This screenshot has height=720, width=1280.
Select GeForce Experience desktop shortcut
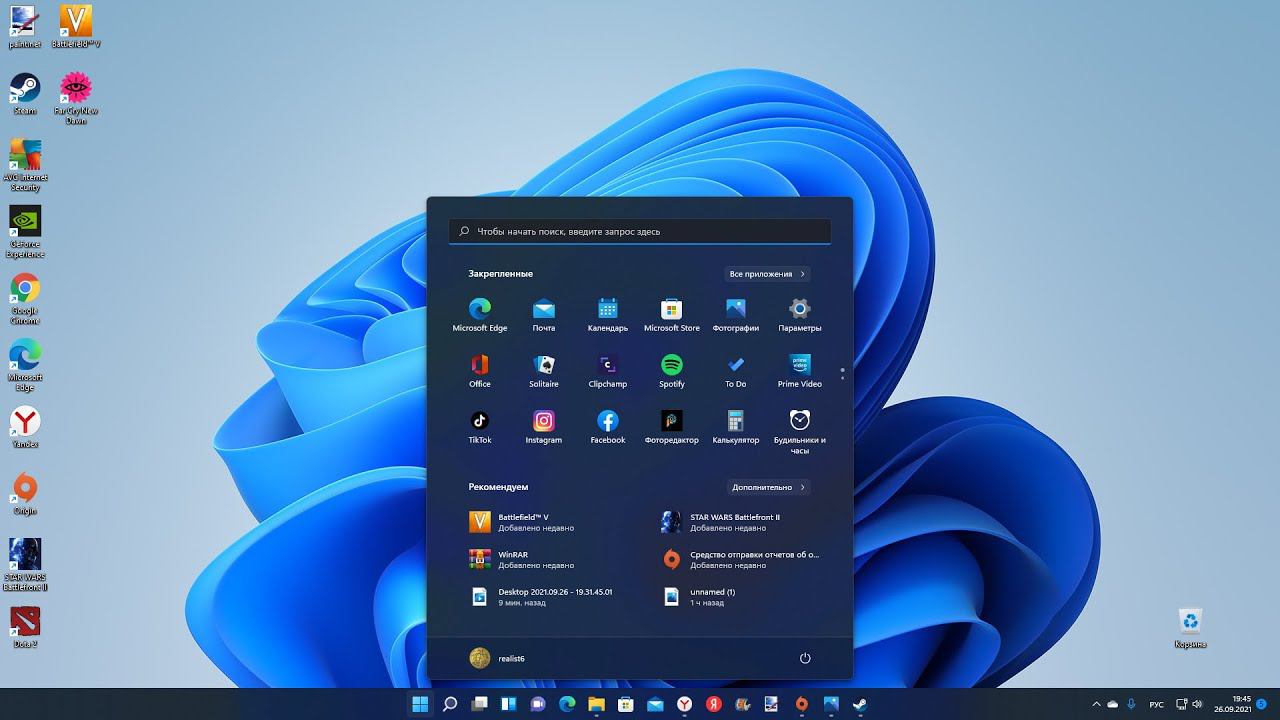pyautogui.click(x=25, y=232)
